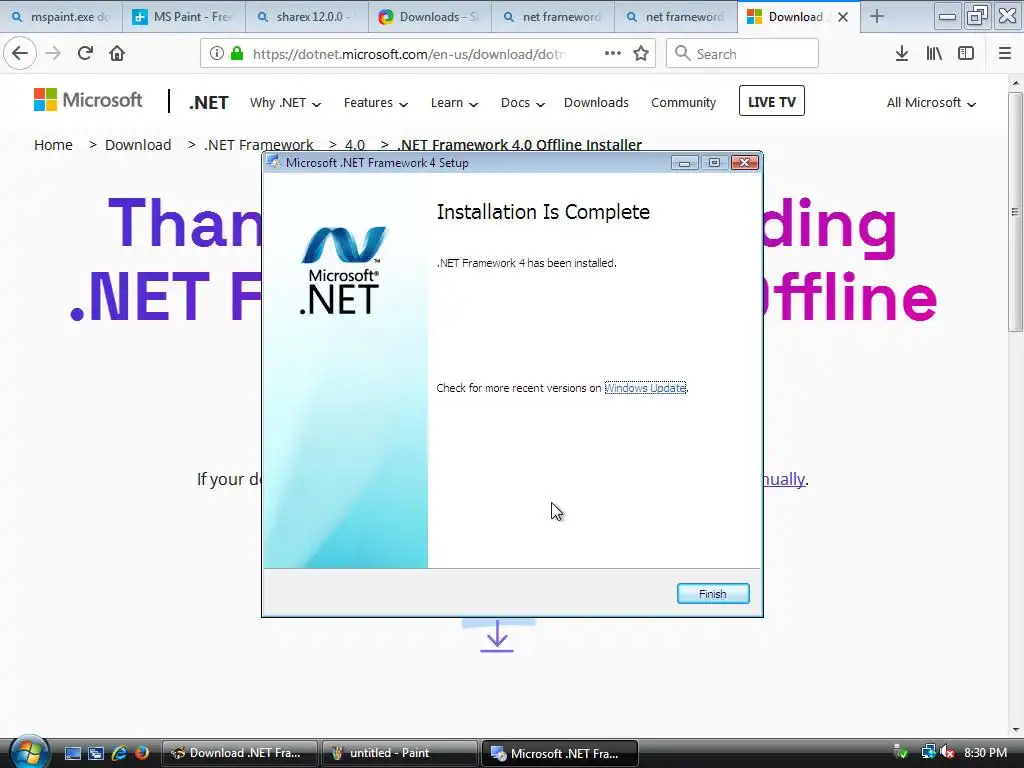This screenshot has width=1024, height=768.
Task: Expand the All Microsoft dropdown
Action: pyautogui.click(x=931, y=103)
